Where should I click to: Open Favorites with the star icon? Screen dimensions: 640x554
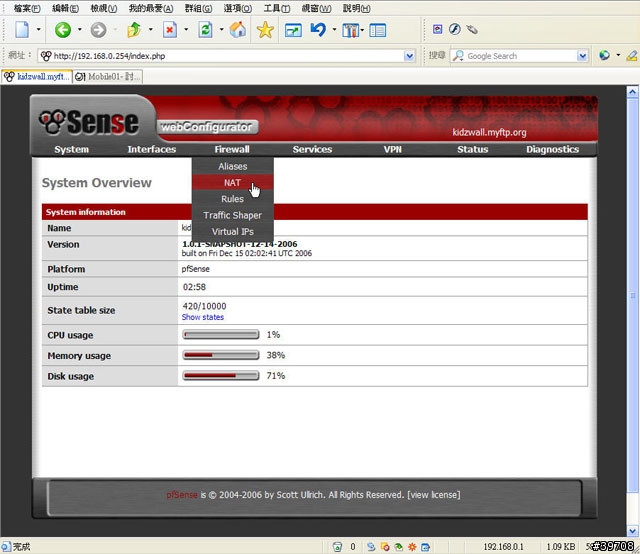click(265, 30)
